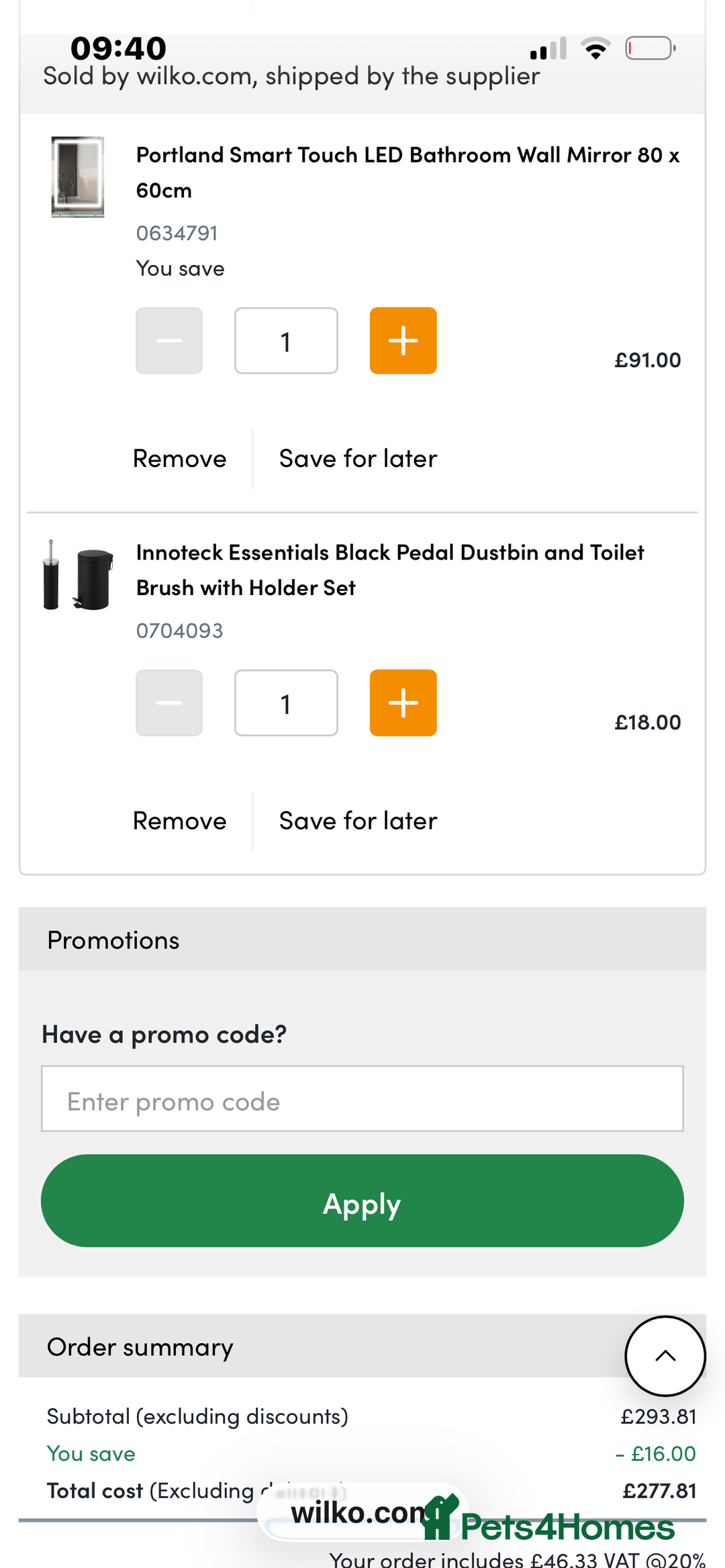Tap minus for Innoteck dustbin set

[169, 703]
